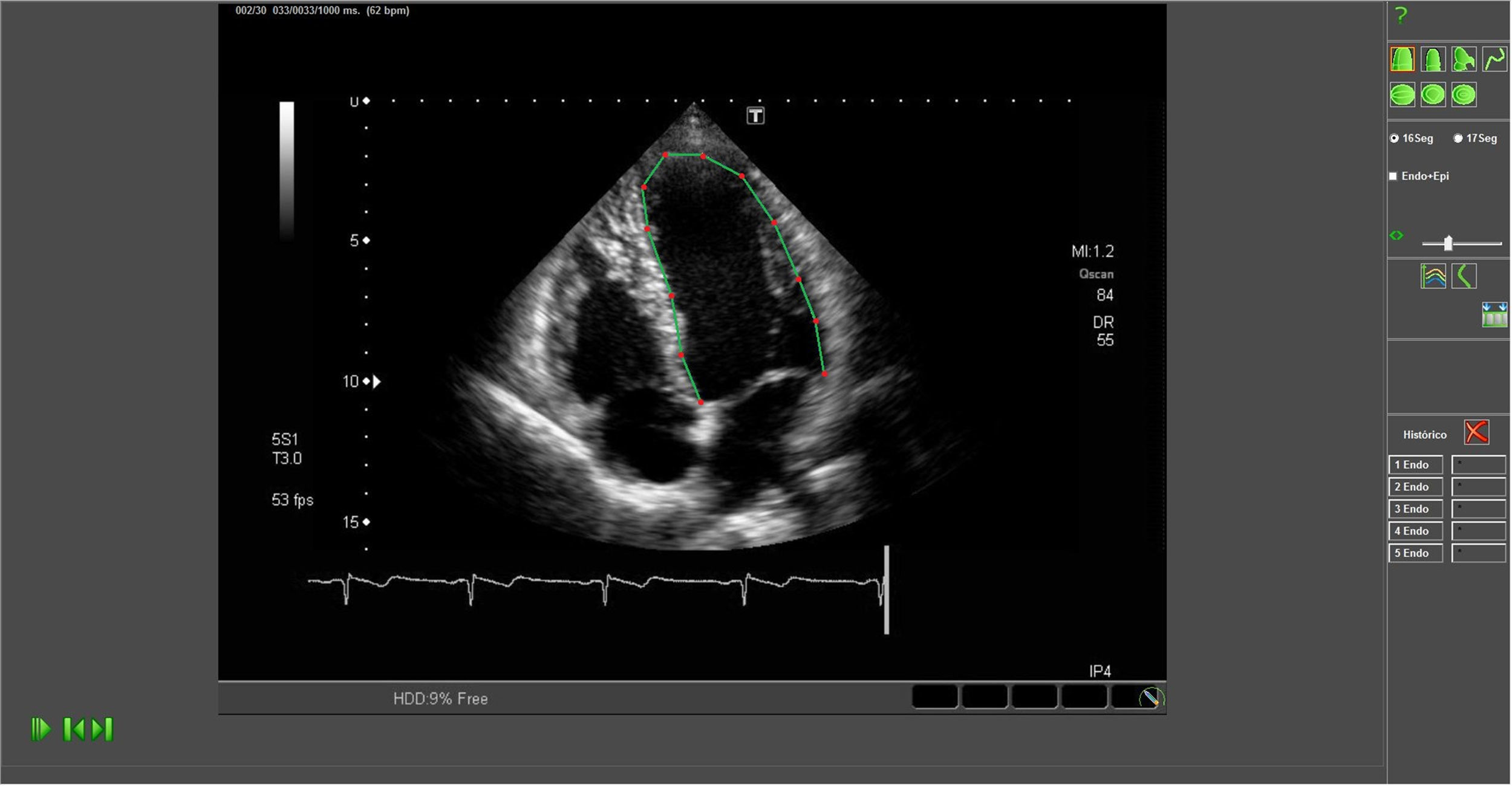
Task: Open the strain curves graph icon
Action: coord(1433,277)
